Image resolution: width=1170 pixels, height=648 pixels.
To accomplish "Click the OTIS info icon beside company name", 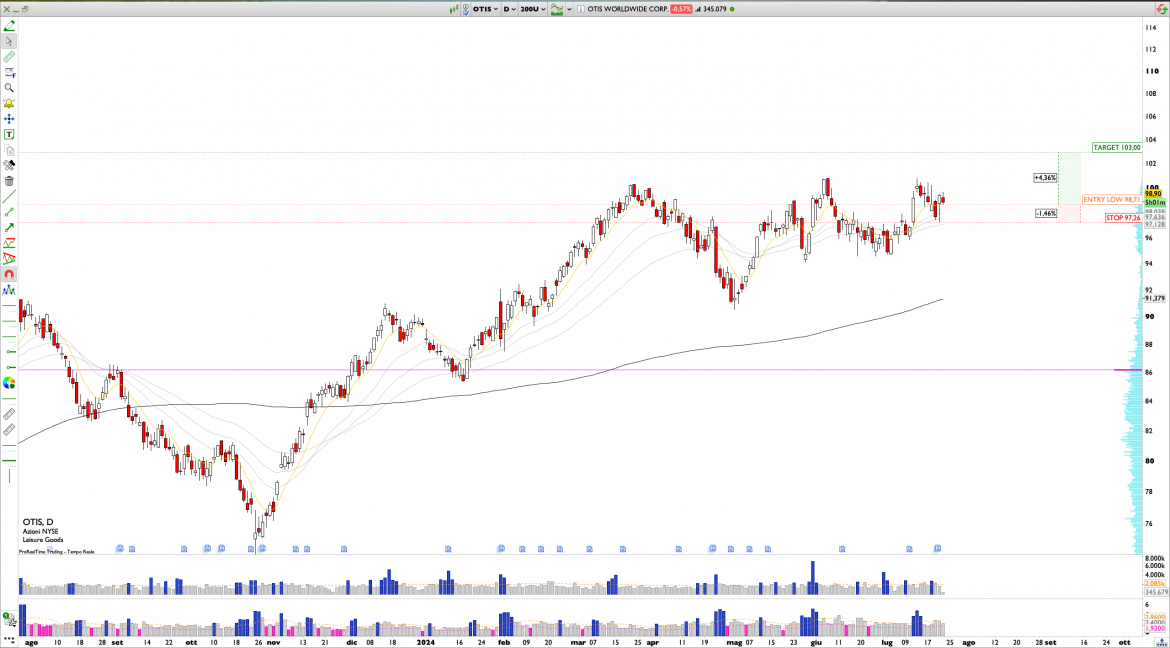I will tap(580, 9).
